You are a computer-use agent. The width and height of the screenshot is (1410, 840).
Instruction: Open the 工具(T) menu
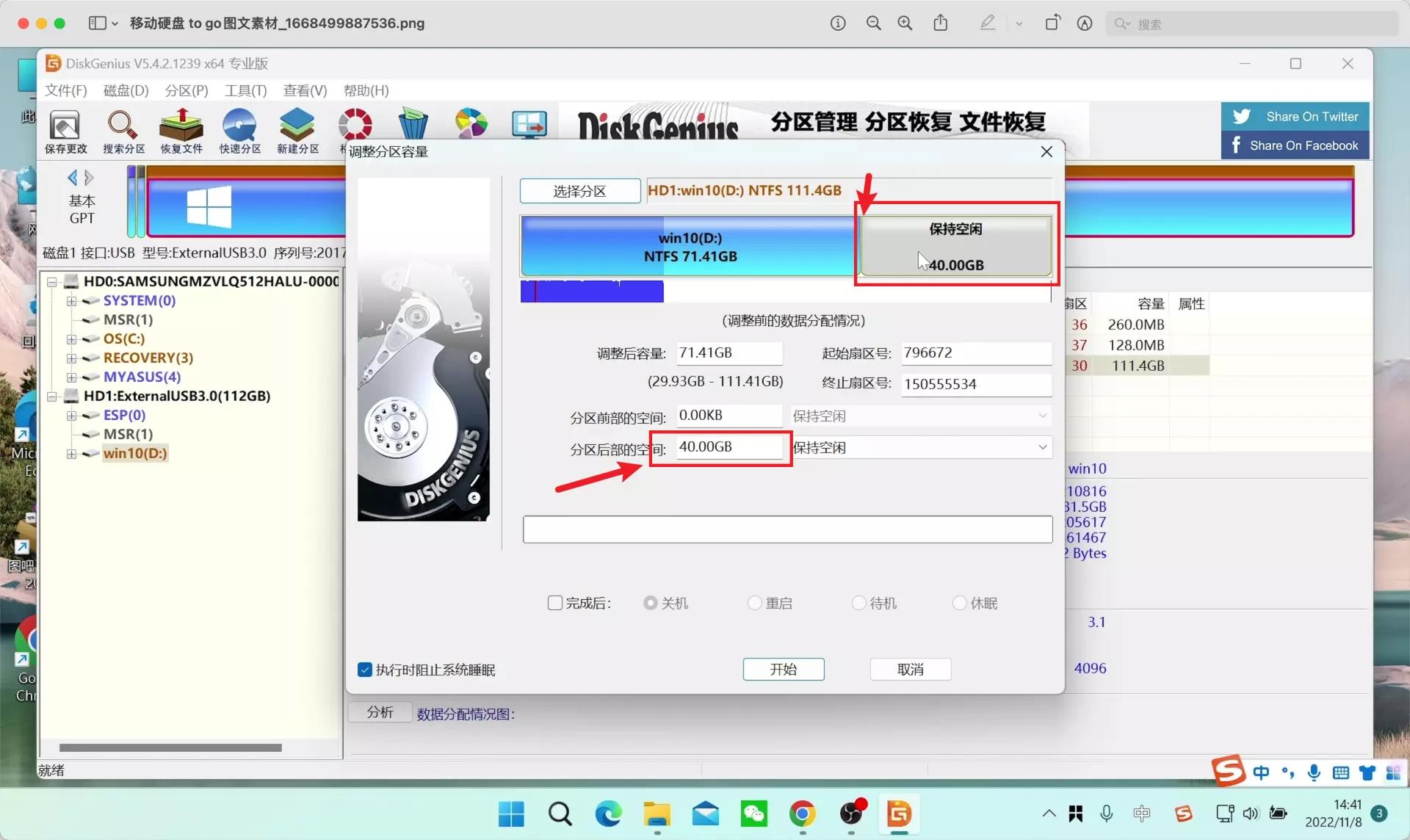(245, 90)
